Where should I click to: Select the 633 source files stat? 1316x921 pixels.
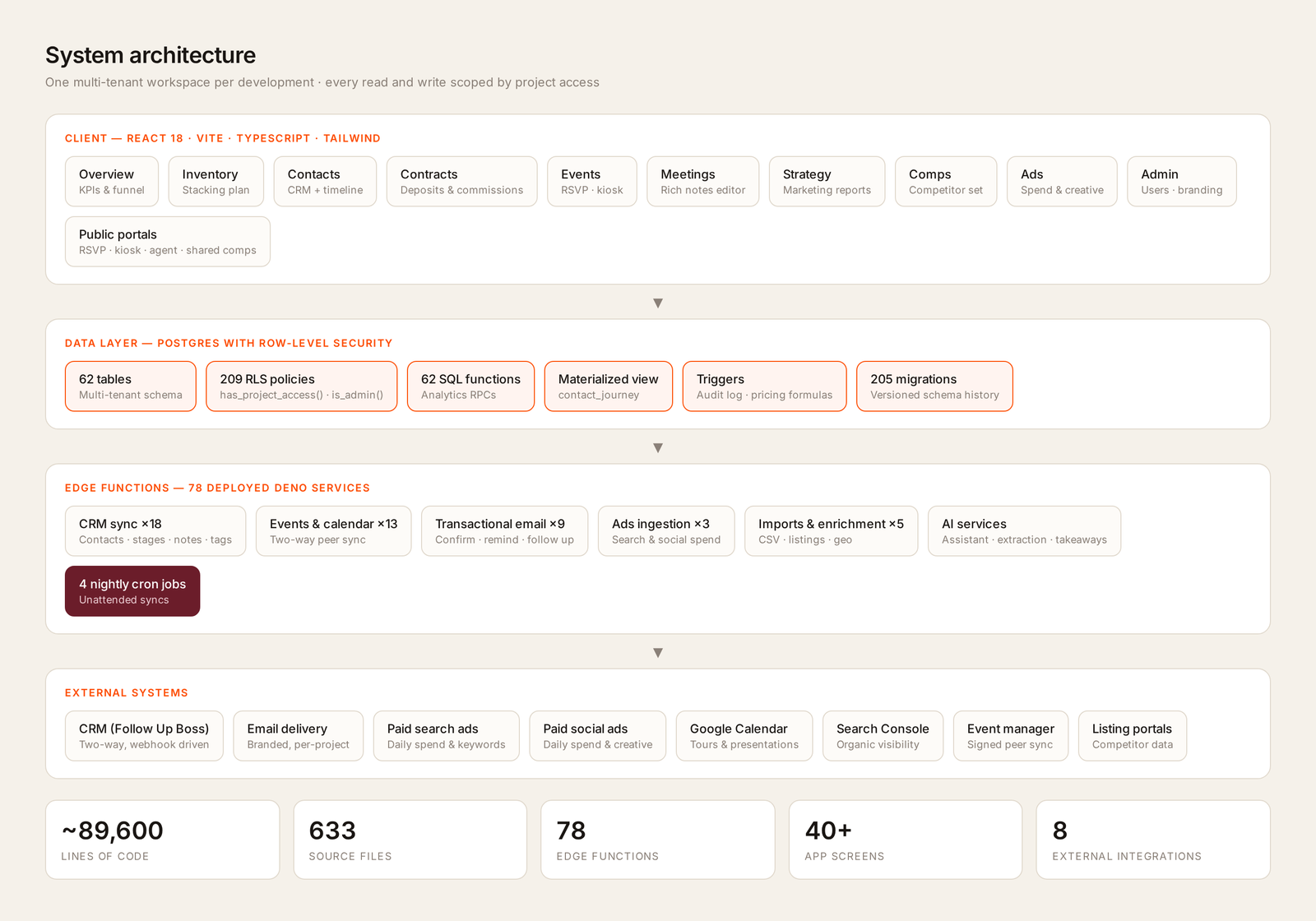click(410, 840)
